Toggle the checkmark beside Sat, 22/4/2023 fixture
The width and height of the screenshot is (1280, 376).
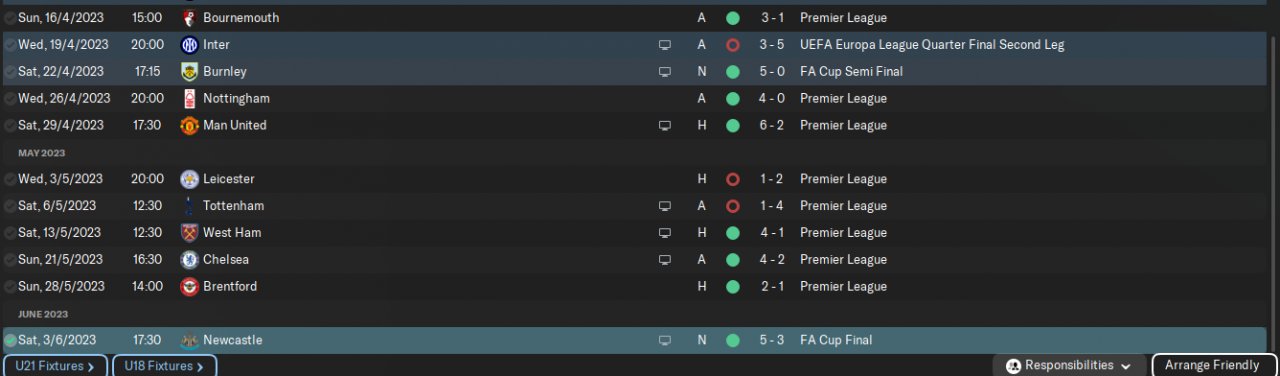pos(10,72)
